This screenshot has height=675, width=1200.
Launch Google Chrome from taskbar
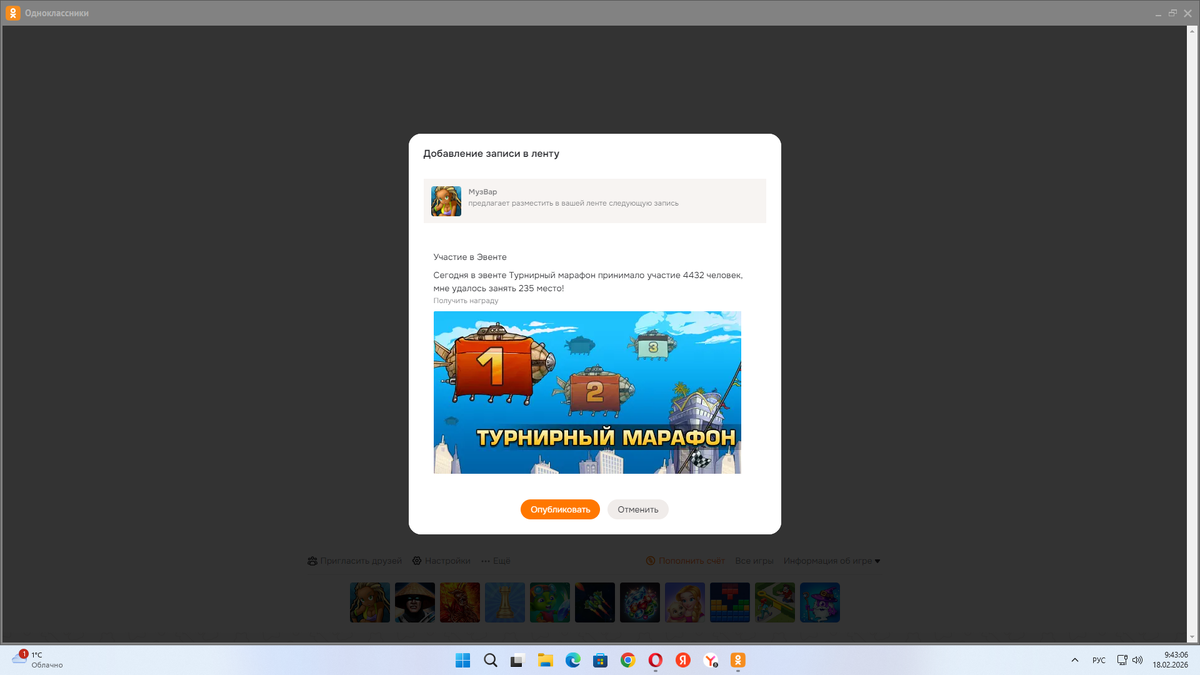point(628,660)
